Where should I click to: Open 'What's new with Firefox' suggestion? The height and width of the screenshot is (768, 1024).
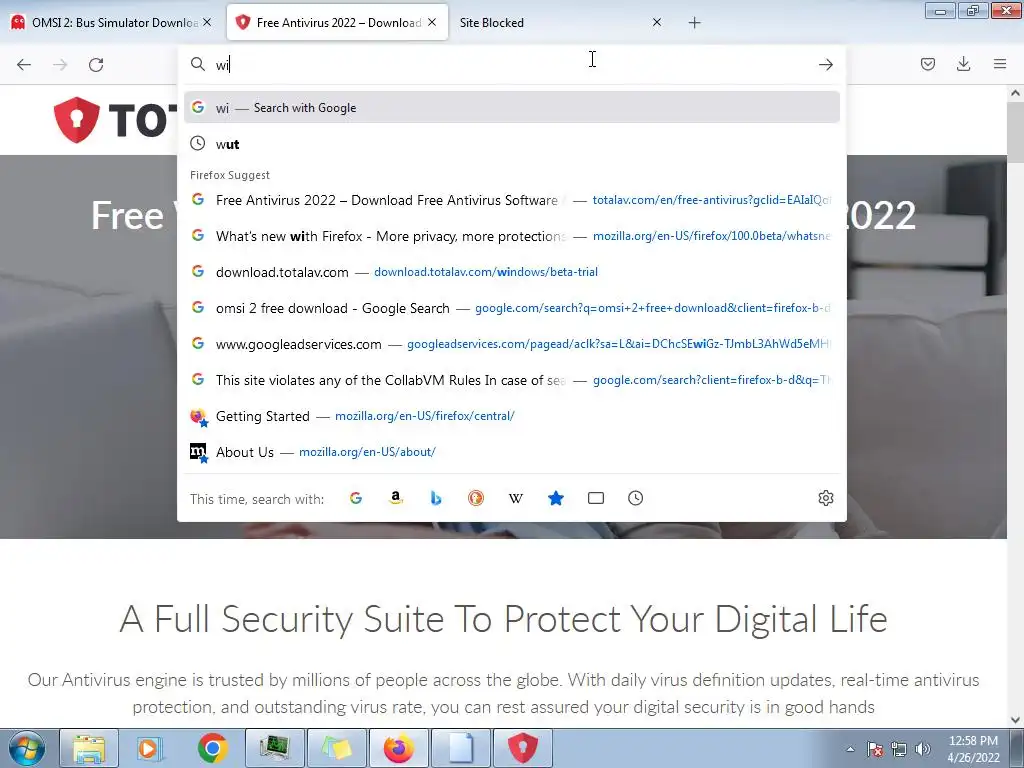coord(511,236)
